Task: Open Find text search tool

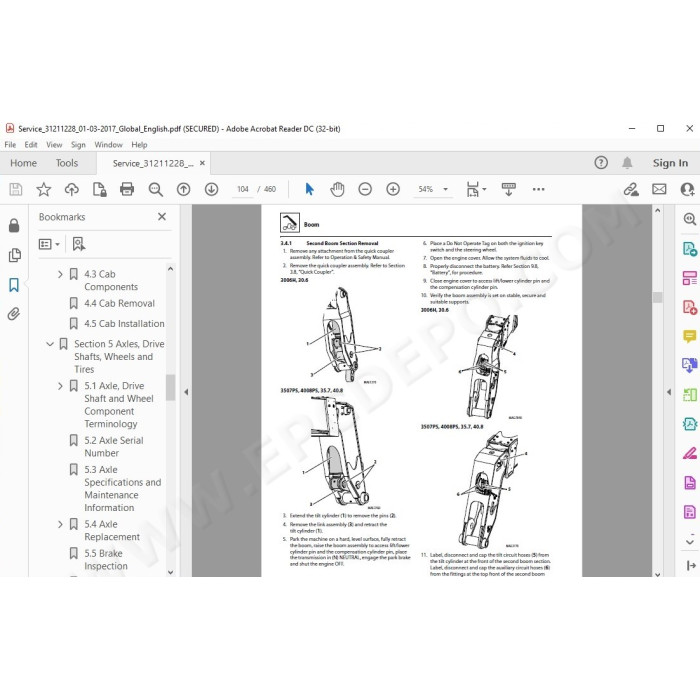Action: click(155, 189)
